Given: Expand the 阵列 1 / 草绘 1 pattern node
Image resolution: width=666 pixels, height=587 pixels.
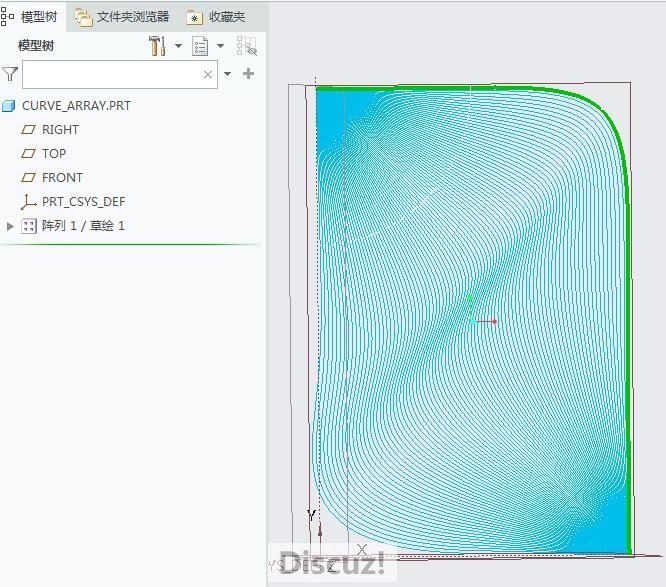Looking at the screenshot, I should [11, 226].
